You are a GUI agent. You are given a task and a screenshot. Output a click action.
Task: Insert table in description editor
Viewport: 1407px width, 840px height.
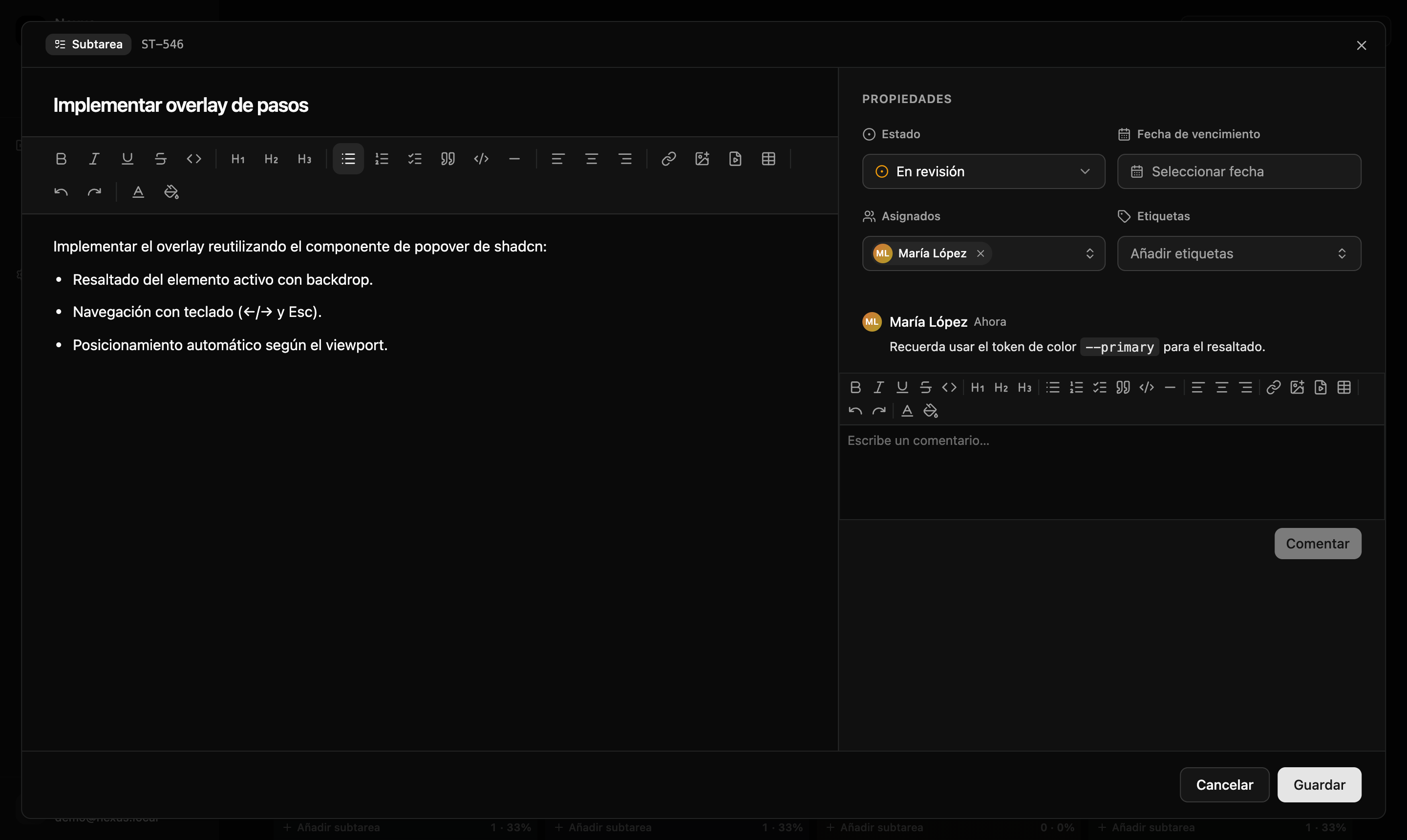coord(768,159)
